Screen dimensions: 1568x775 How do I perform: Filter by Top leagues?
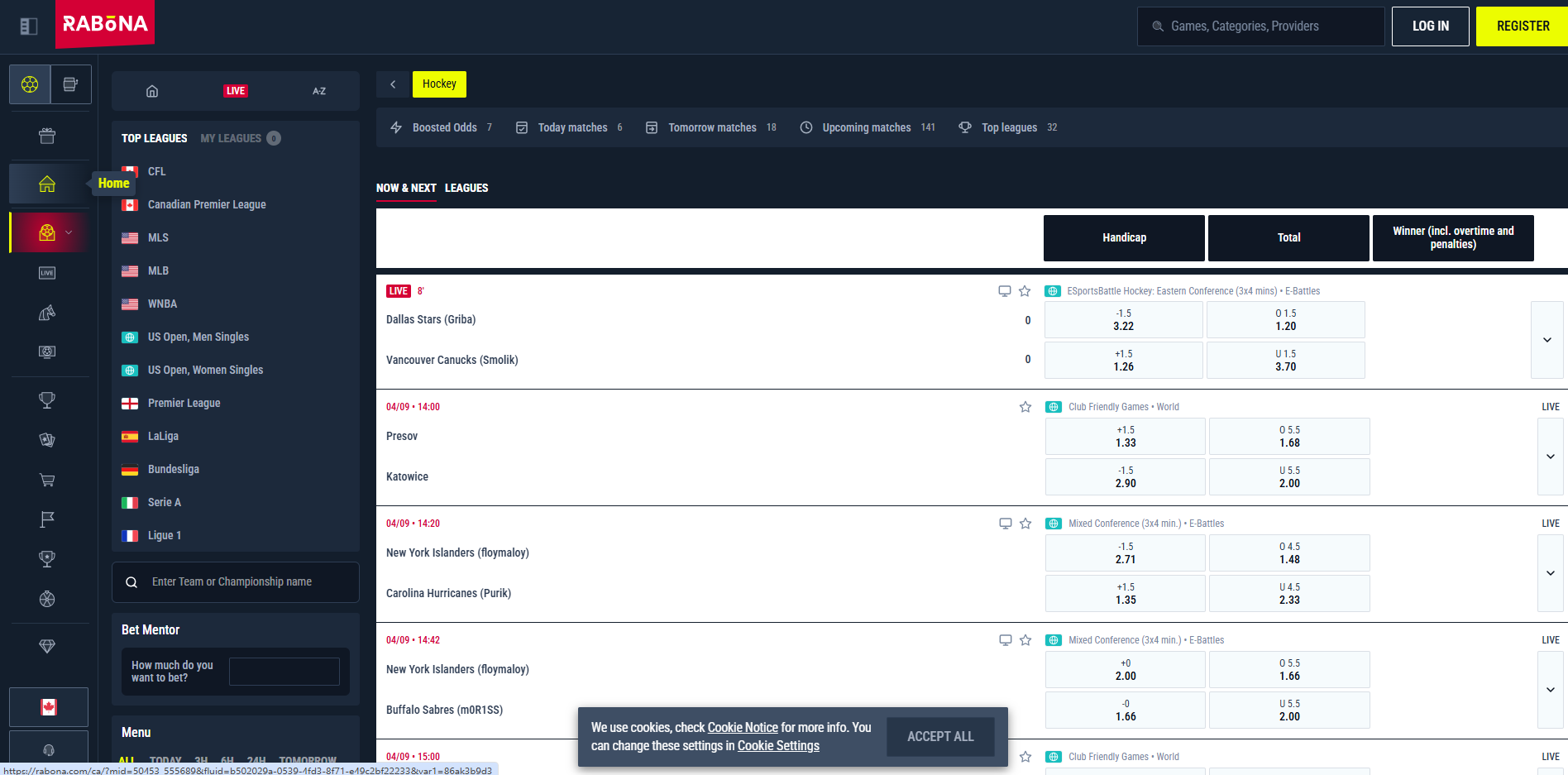pos(1008,127)
